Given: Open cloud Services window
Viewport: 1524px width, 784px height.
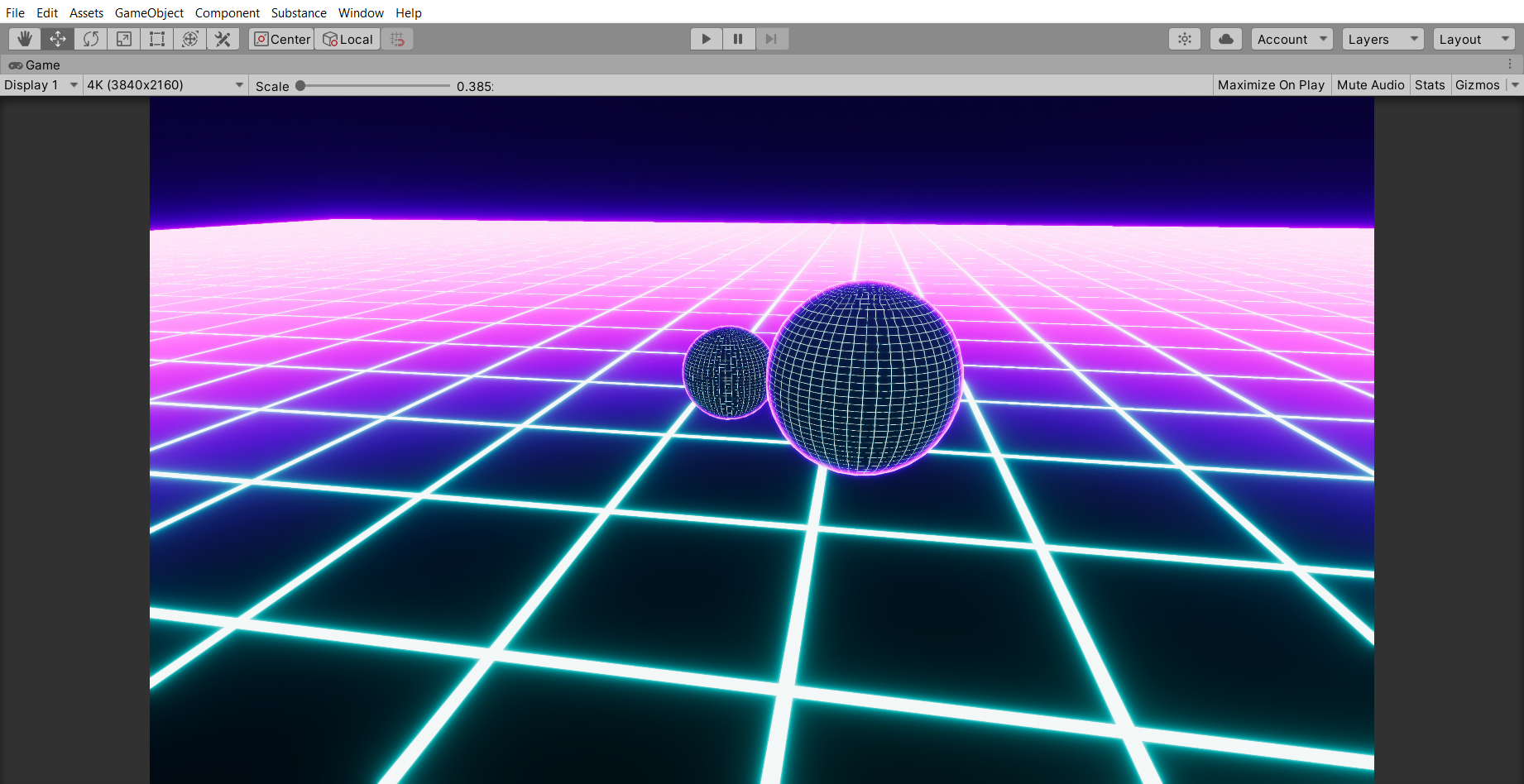Looking at the screenshot, I should point(1226,39).
